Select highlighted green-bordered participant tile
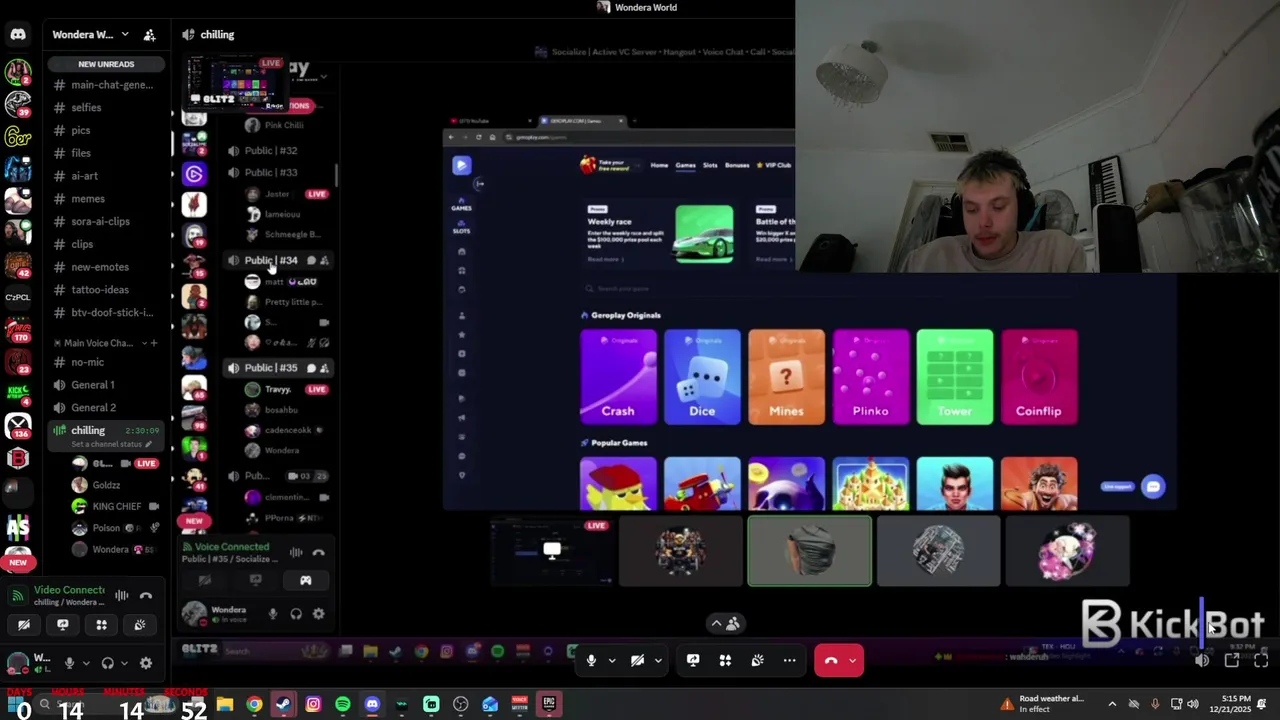The width and height of the screenshot is (1280, 720). pyautogui.click(x=809, y=551)
